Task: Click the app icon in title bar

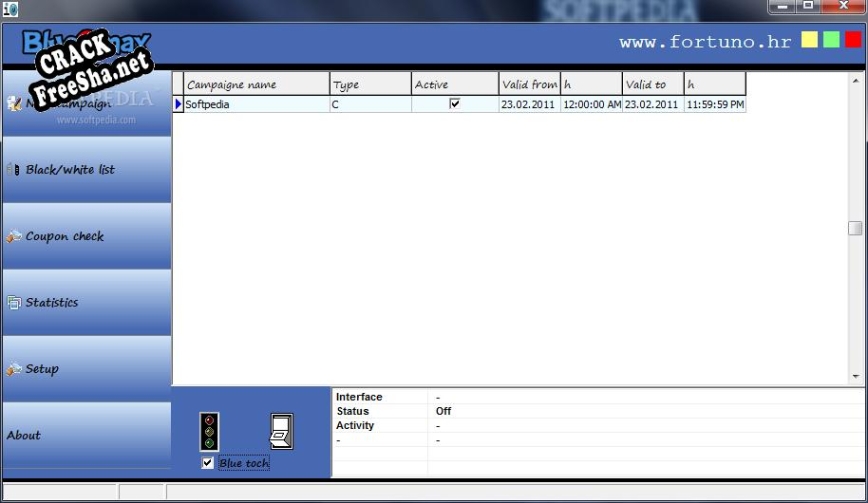Action: (10, 8)
